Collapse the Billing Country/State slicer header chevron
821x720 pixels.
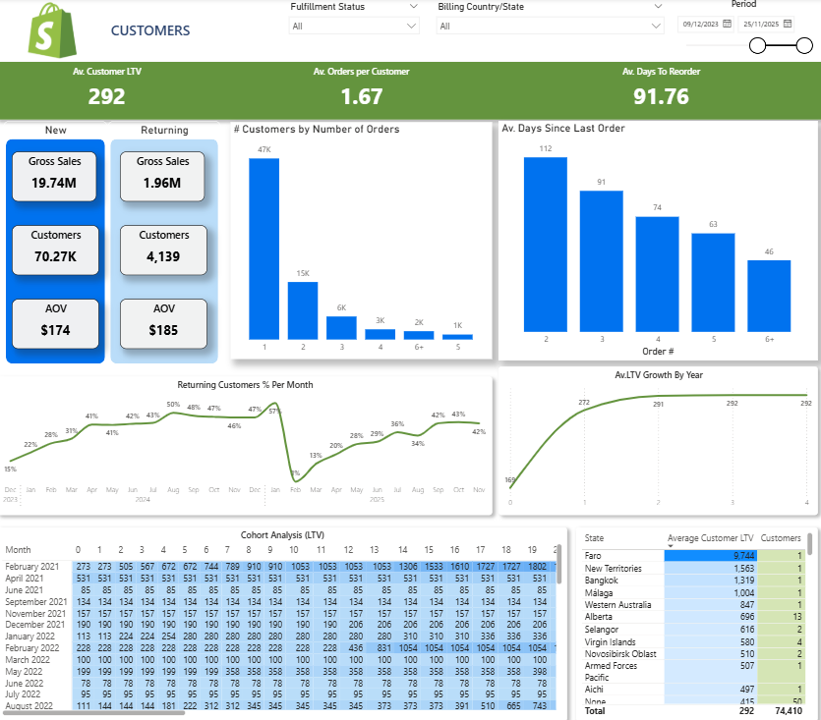click(x=658, y=6)
